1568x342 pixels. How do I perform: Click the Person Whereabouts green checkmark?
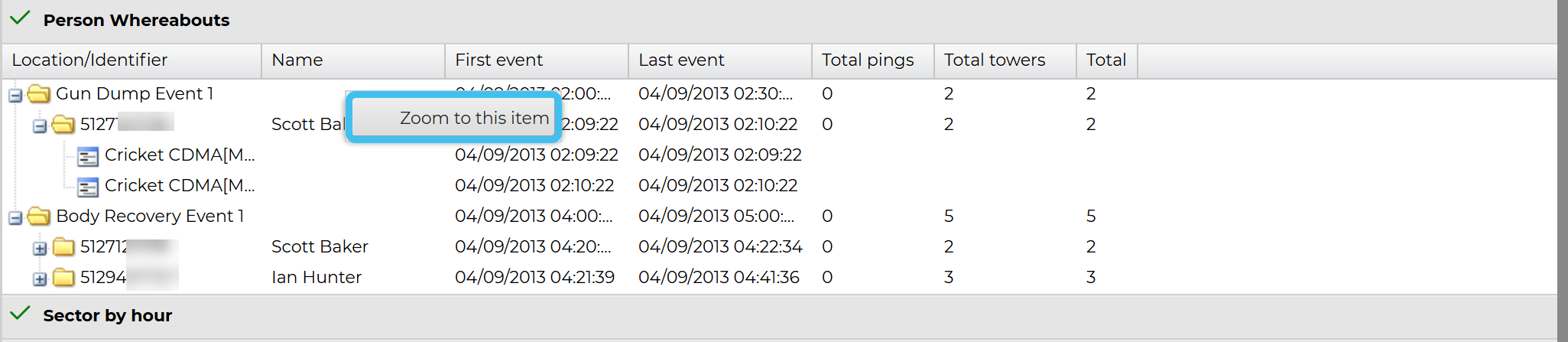coord(20,18)
